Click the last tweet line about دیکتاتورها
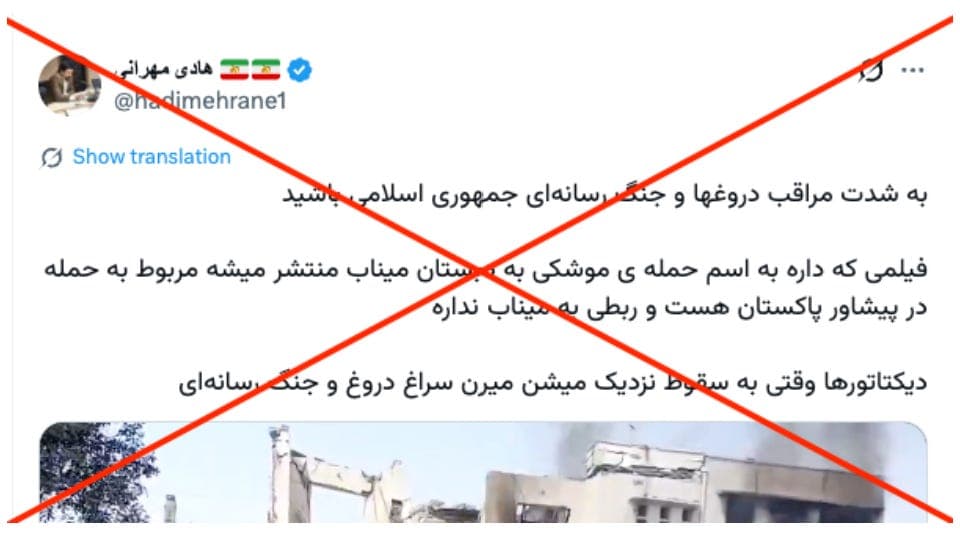The image size is (960, 536). (553, 383)
